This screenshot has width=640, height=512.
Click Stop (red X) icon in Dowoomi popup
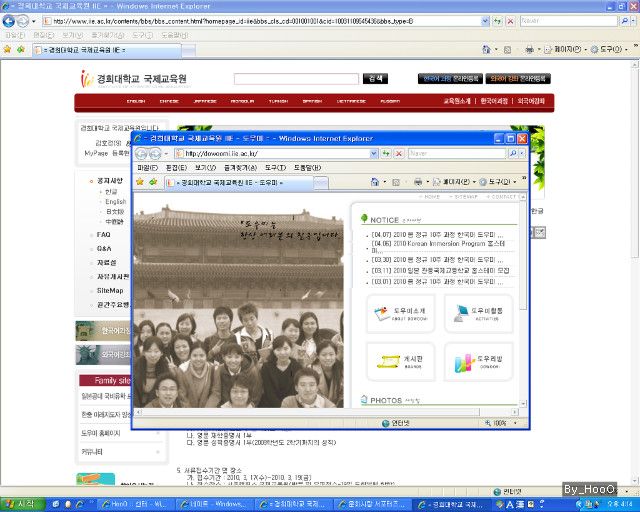click(x=399, y=154)
